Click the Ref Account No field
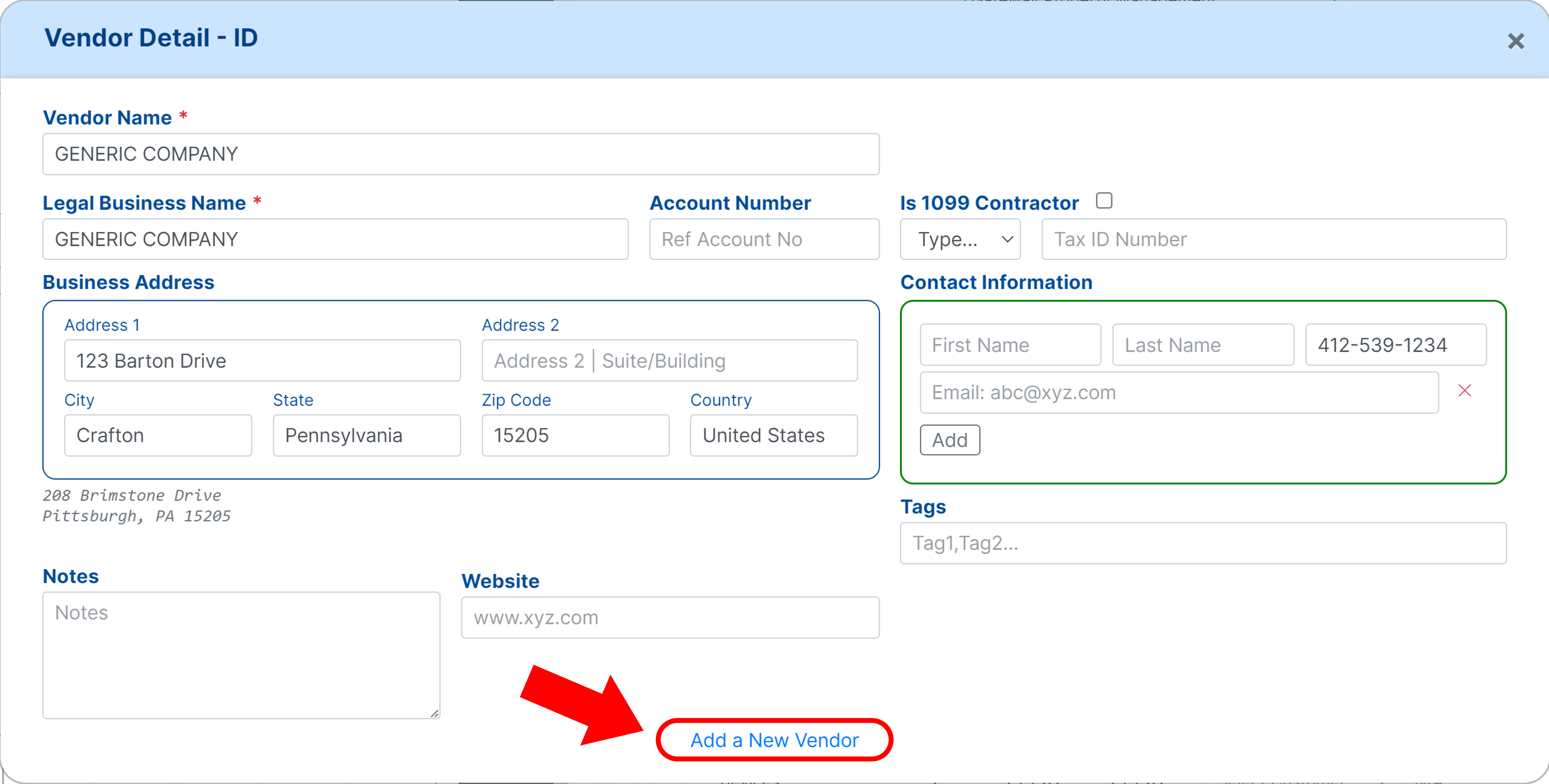This screenshot has height=784, width=1549. tap(764, 239)
